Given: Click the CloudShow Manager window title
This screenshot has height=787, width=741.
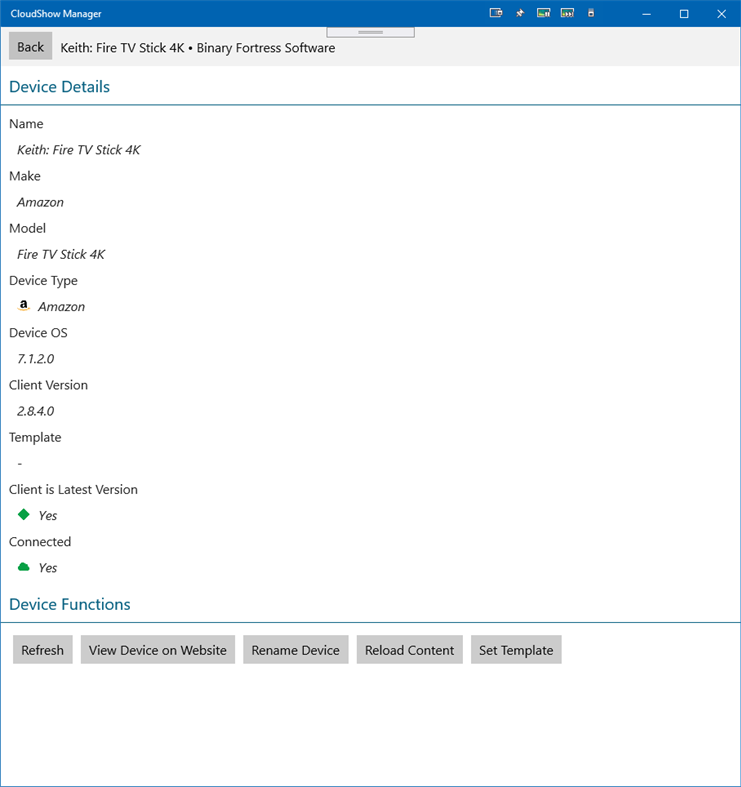Looking at the screenshot, I should [56, 14].
